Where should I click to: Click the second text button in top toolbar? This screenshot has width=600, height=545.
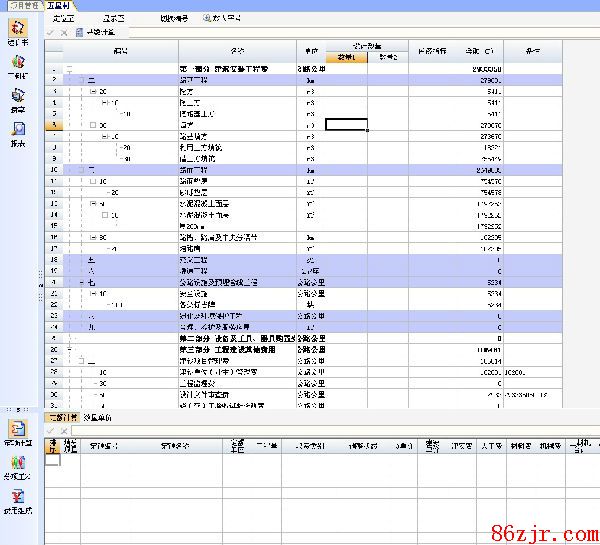click(113, 18)
